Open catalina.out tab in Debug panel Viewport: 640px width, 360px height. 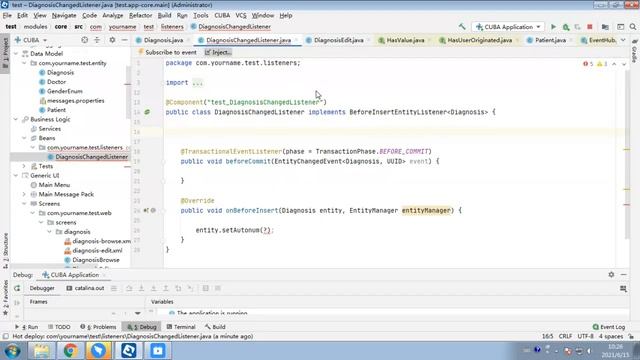(x=85, y=288)
